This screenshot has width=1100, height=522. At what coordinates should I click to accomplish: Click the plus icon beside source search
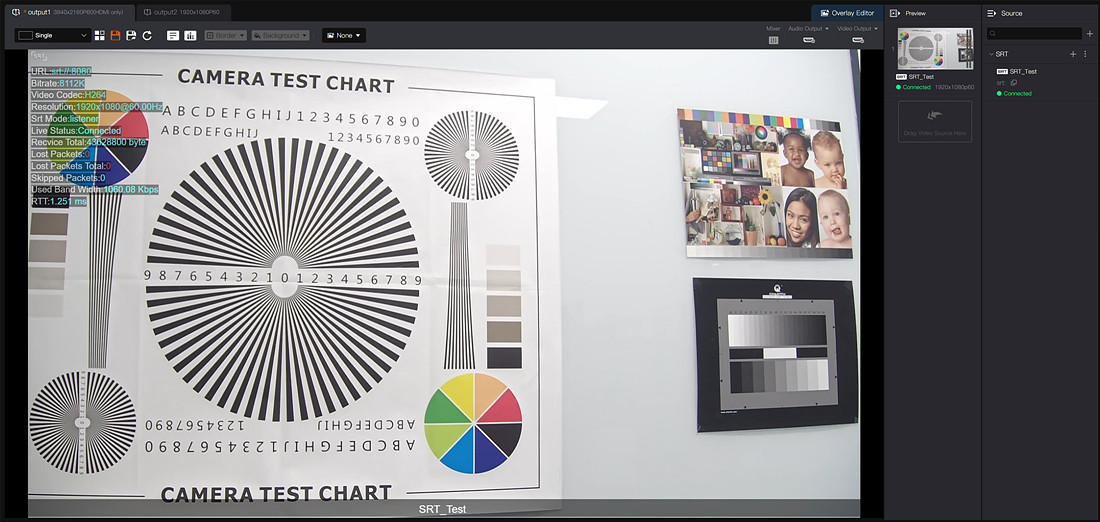pos(1089,34)
